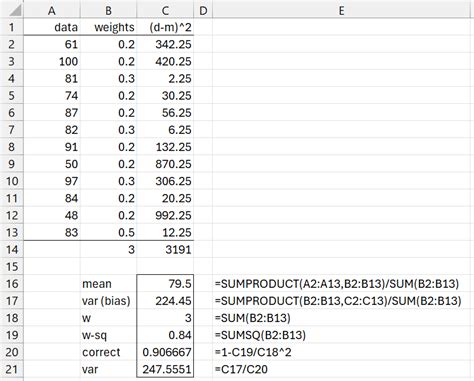Image resolution: width=474 pixels, height=381 pixels.
Task: Click the cell containing mean value 79.5
Action: 165,284
